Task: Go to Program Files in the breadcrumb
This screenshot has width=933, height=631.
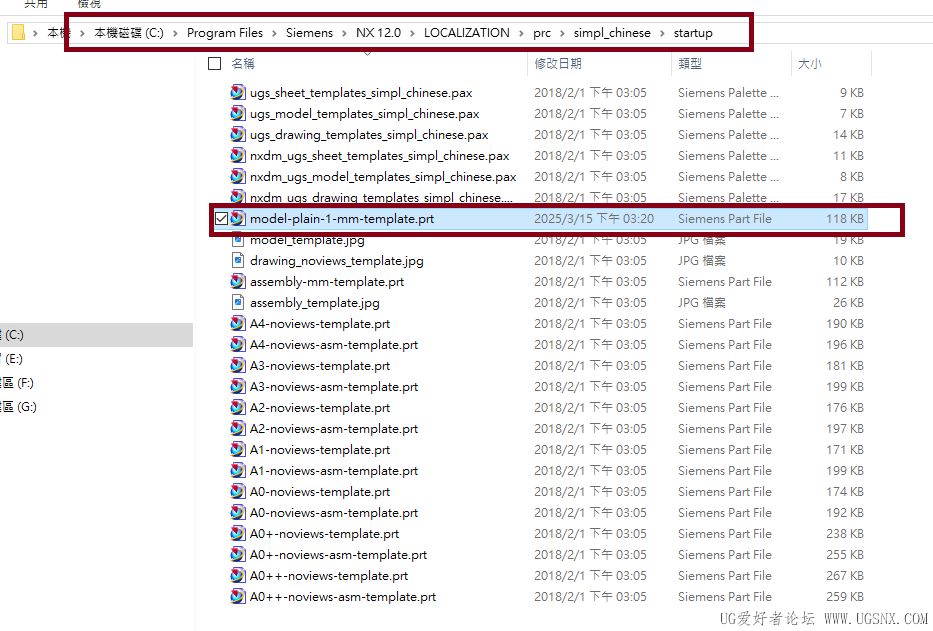Action: (x=225, y=33)
